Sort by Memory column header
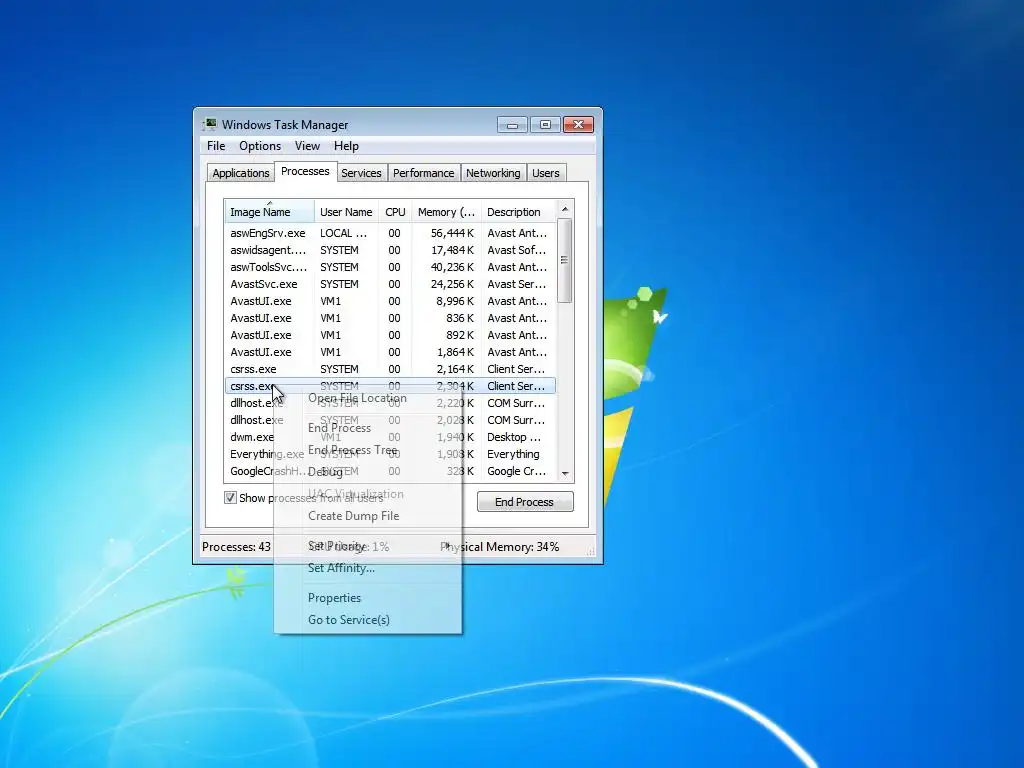1024x768 pixels. (446, 212)
